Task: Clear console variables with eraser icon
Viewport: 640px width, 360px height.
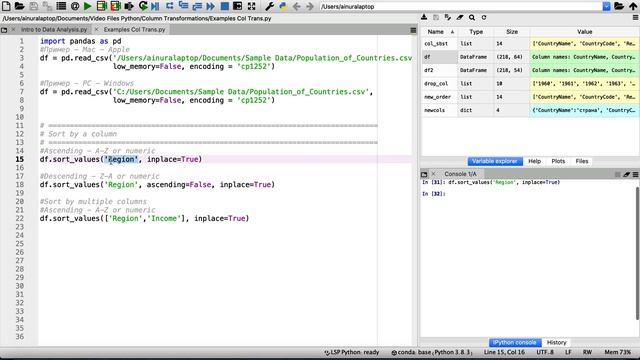Action: (x=627, y=174)
